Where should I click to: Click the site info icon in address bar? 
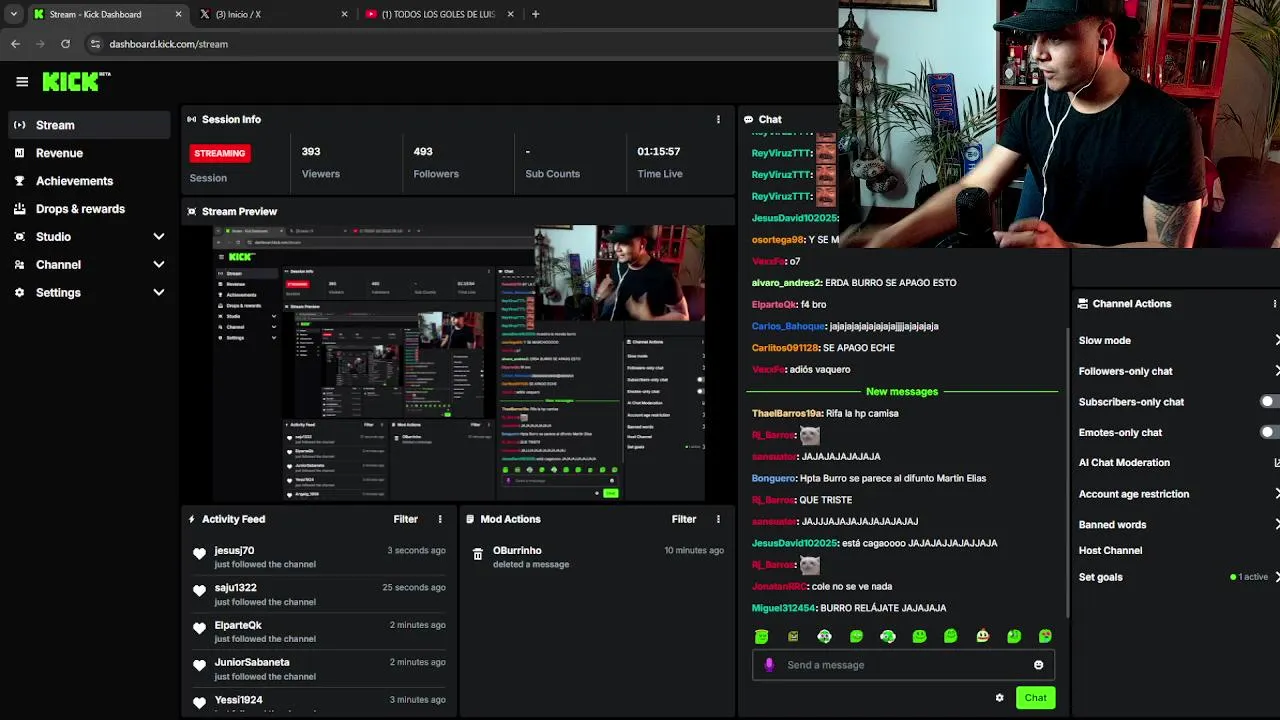(x=95, y=44)
